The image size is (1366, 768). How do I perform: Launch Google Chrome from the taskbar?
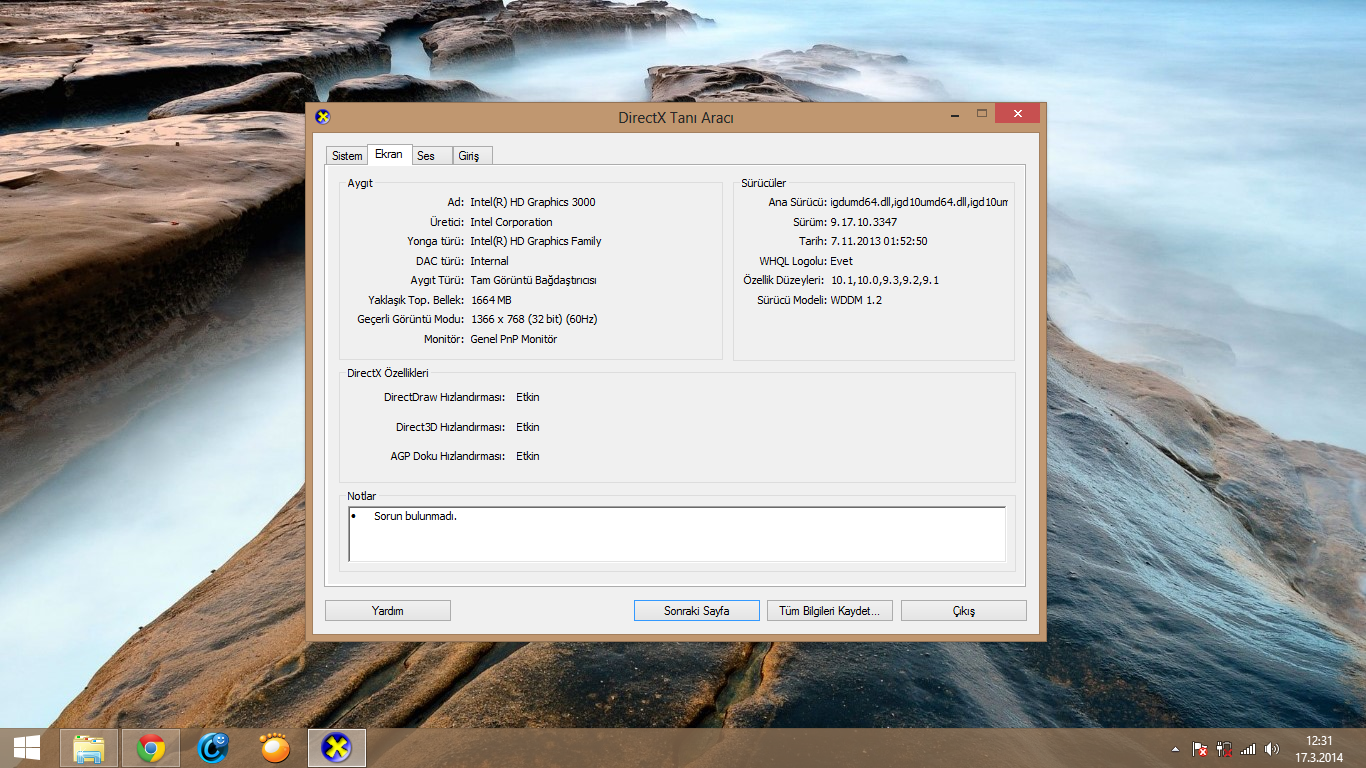151,748
